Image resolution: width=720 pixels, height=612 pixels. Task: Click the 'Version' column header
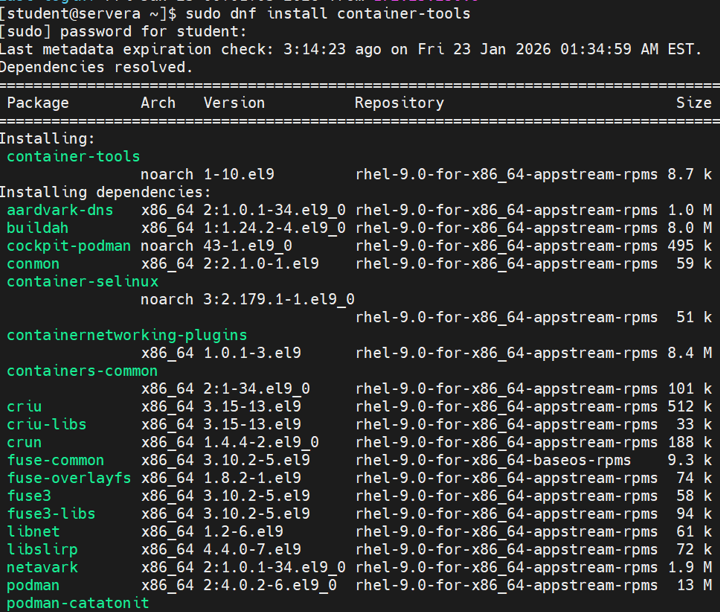point(234,103)
